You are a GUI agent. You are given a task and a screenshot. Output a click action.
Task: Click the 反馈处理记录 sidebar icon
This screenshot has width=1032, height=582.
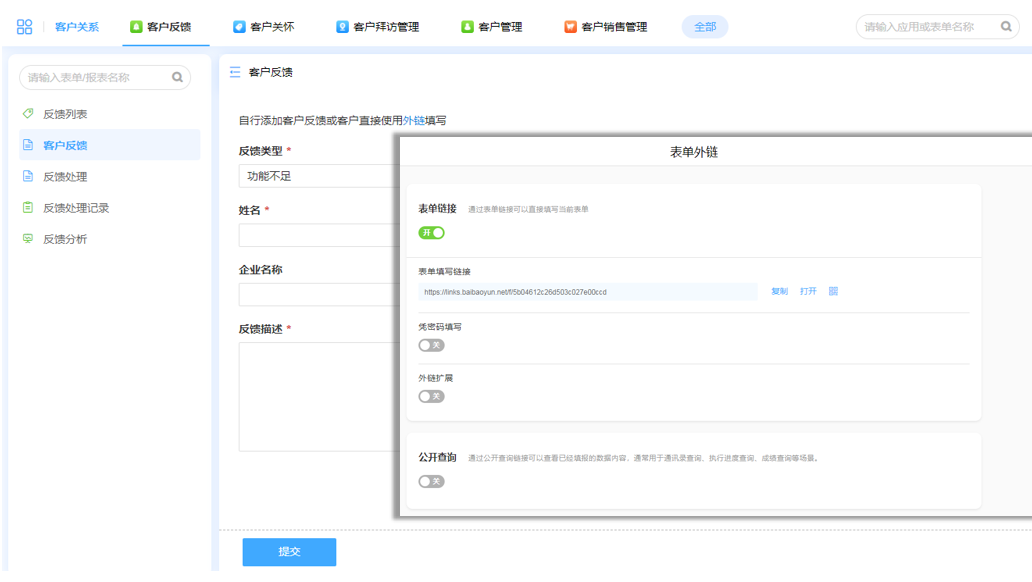[28, 208]
